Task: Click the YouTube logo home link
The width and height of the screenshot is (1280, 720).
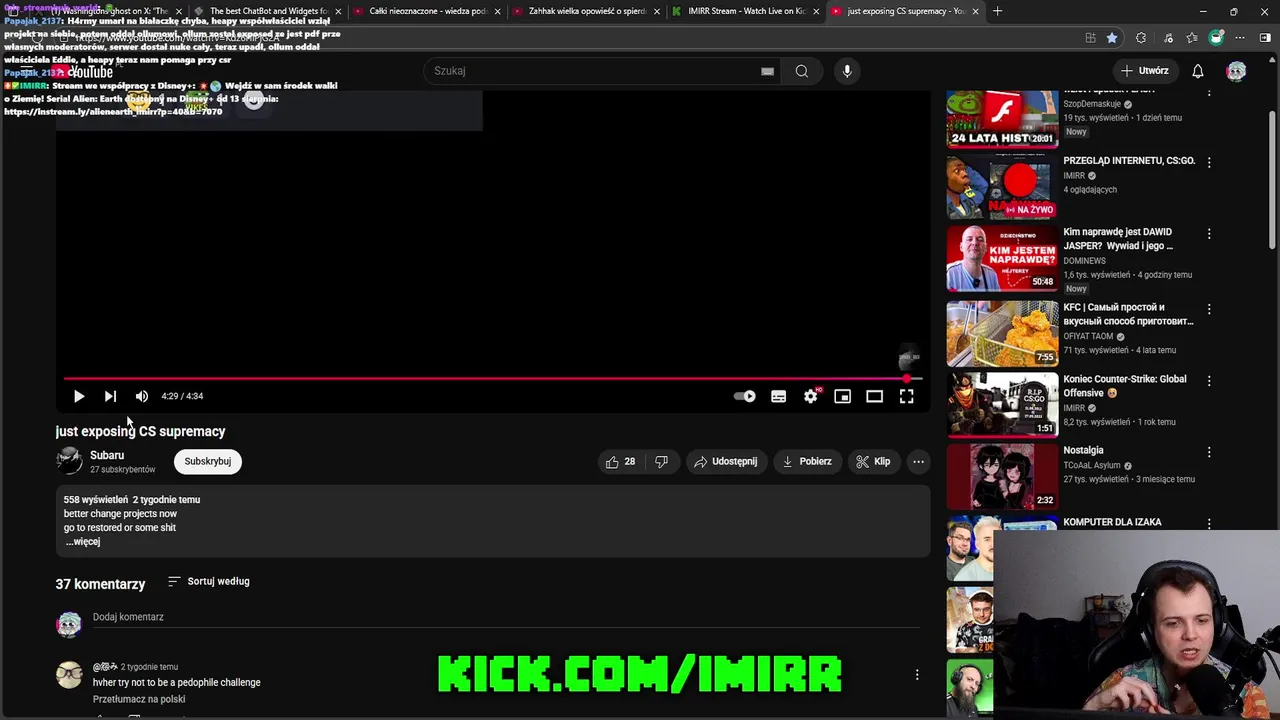Action: 83,71
